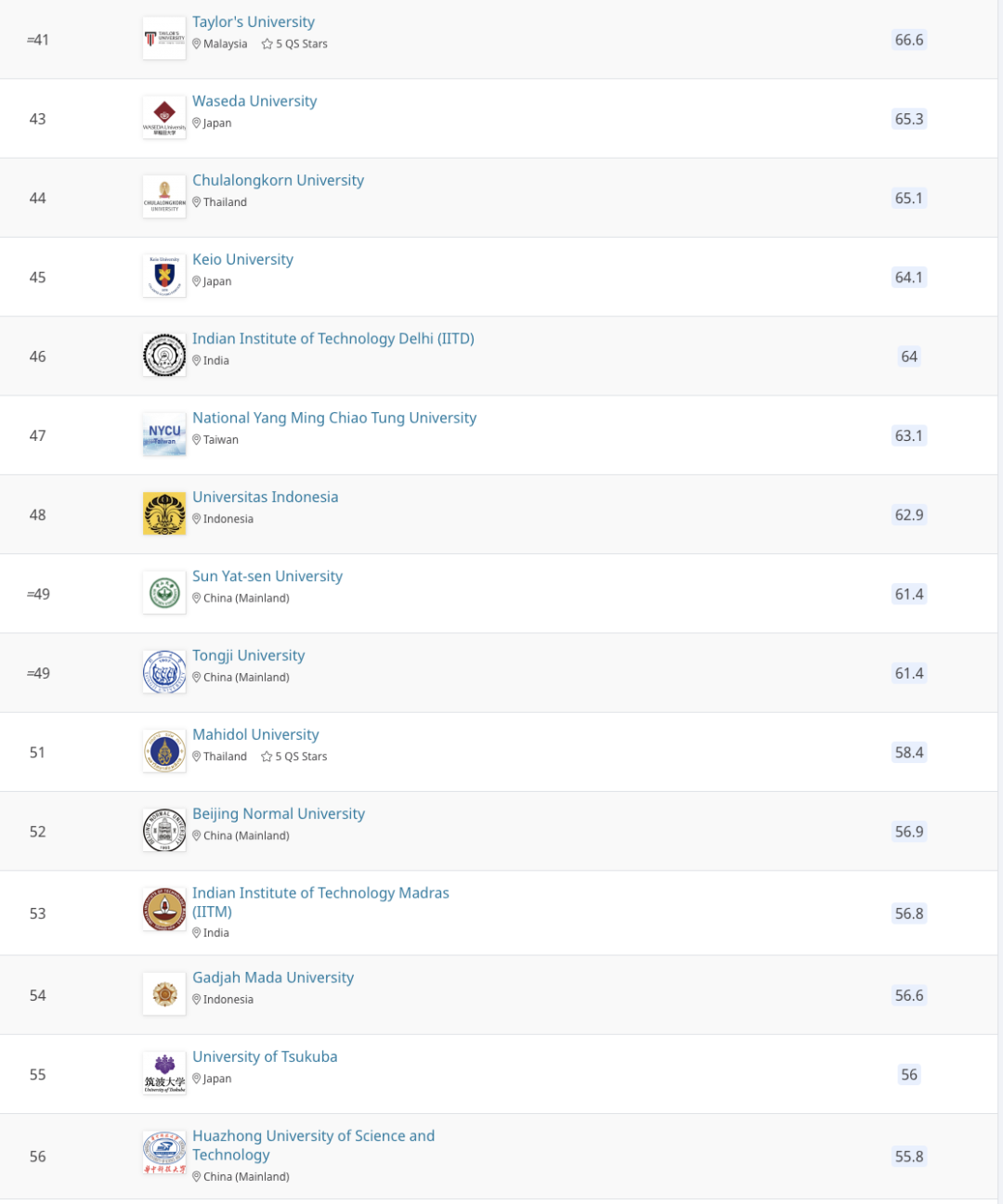Image resolution: width=1003 pixels, height=1204 pixels.
Task: Open the Mahidol University link
Action: [255, 734]
